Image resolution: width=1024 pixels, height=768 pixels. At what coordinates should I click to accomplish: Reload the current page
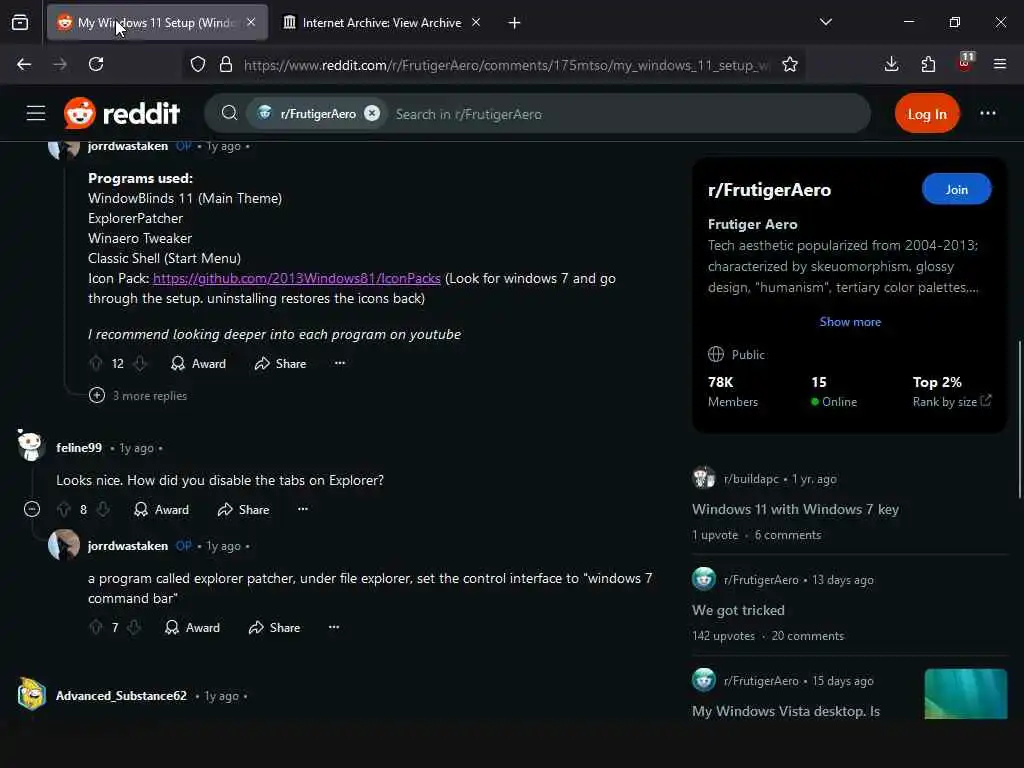click(96, 64)
